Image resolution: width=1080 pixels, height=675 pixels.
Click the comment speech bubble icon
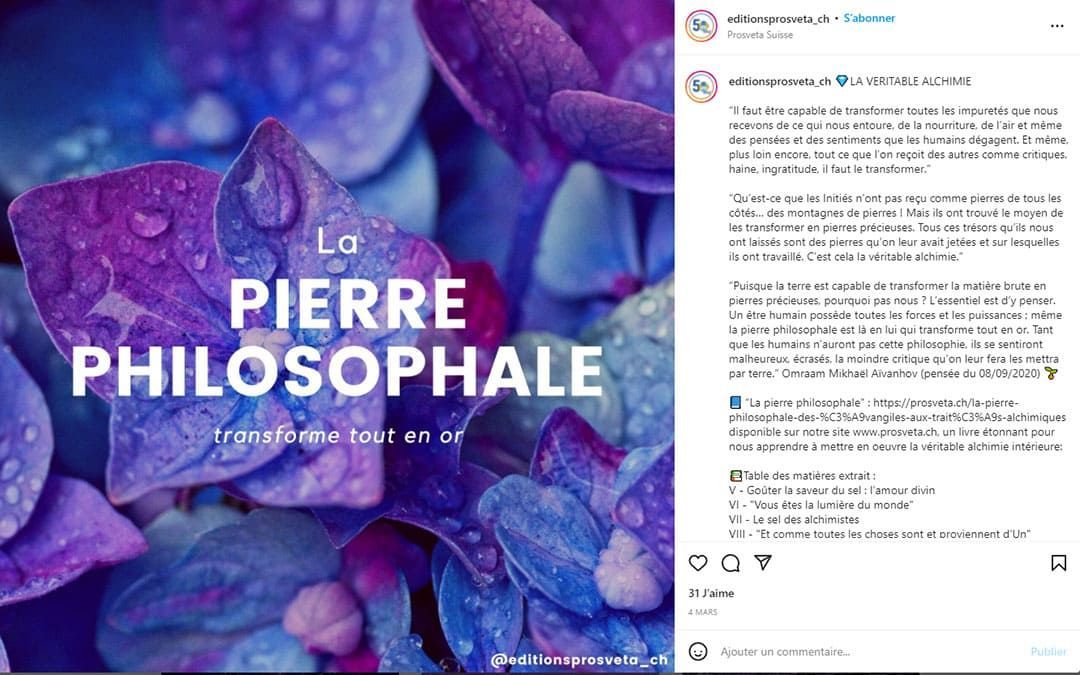[x=731, y=563]
